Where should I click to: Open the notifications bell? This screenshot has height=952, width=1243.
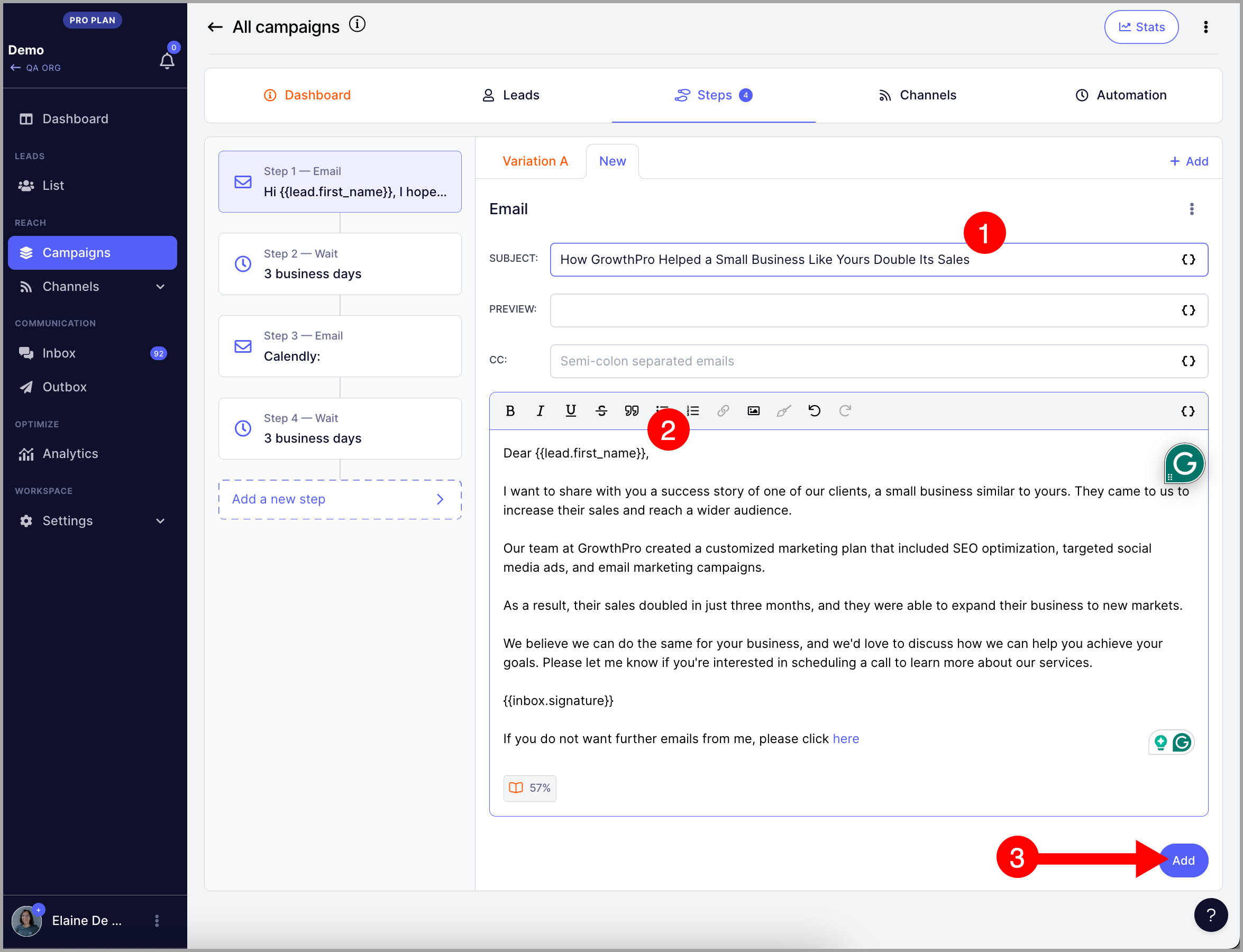(x=167, y=61)
